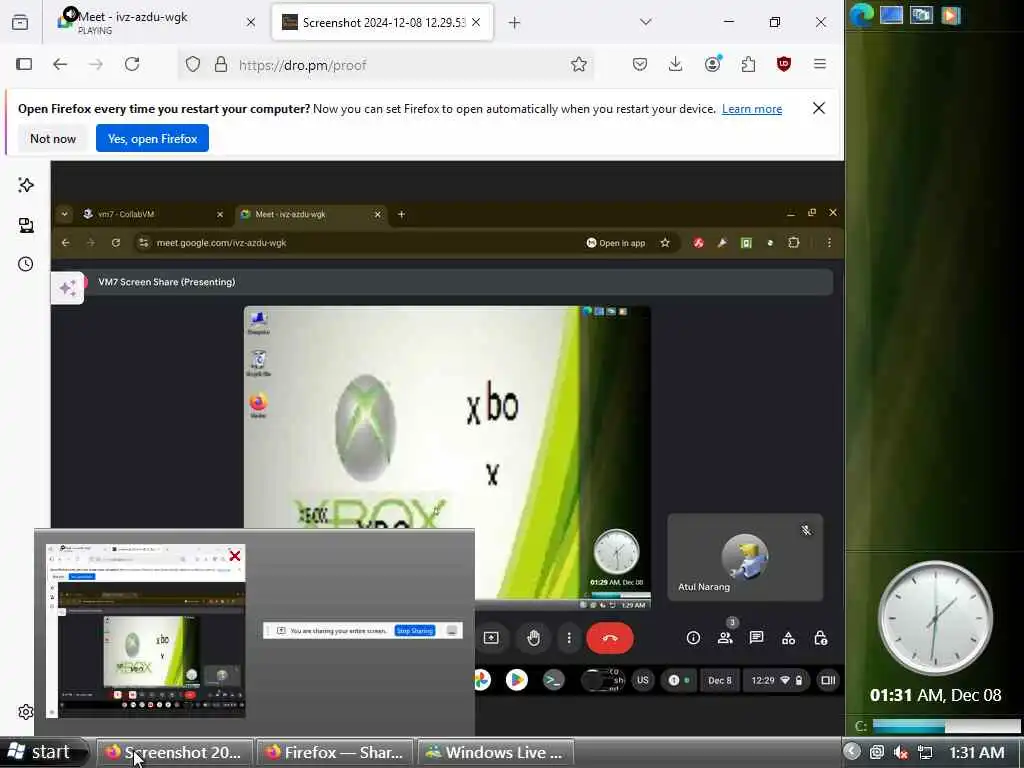Open the Firefox account icon
The height and width of the screenshot is (768, 1024).
(x=712, y=63)
